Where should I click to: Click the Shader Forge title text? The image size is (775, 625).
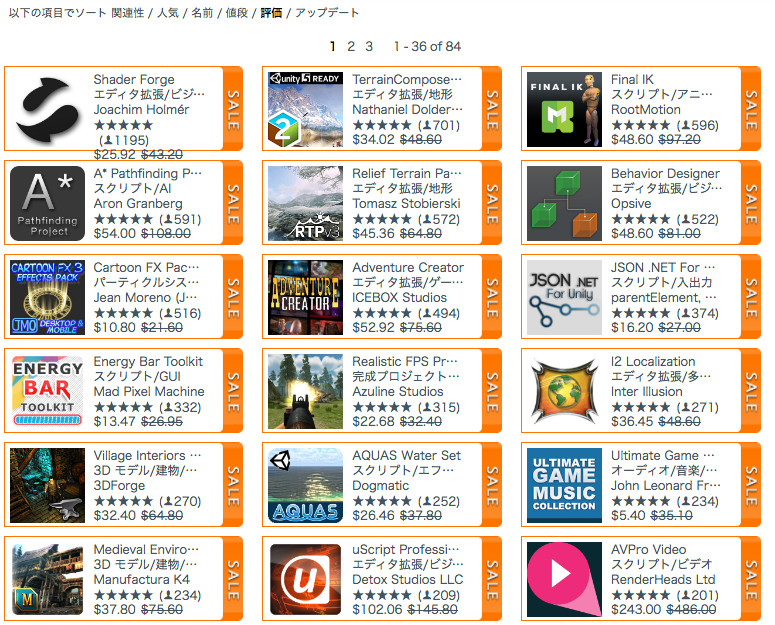click(x=134, y=80)
